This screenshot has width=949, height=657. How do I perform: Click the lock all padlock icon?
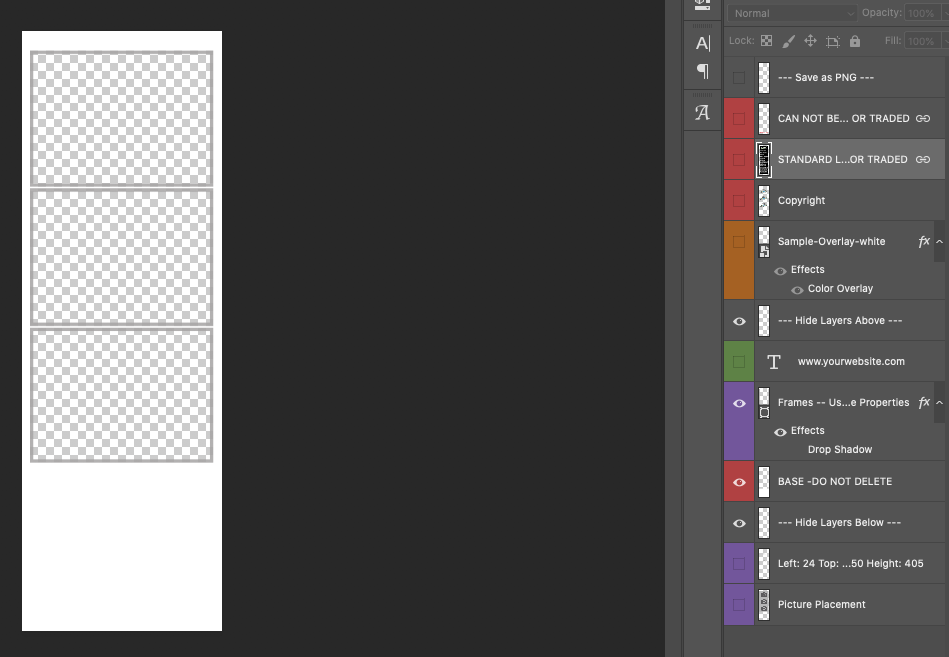coord(855,41)
